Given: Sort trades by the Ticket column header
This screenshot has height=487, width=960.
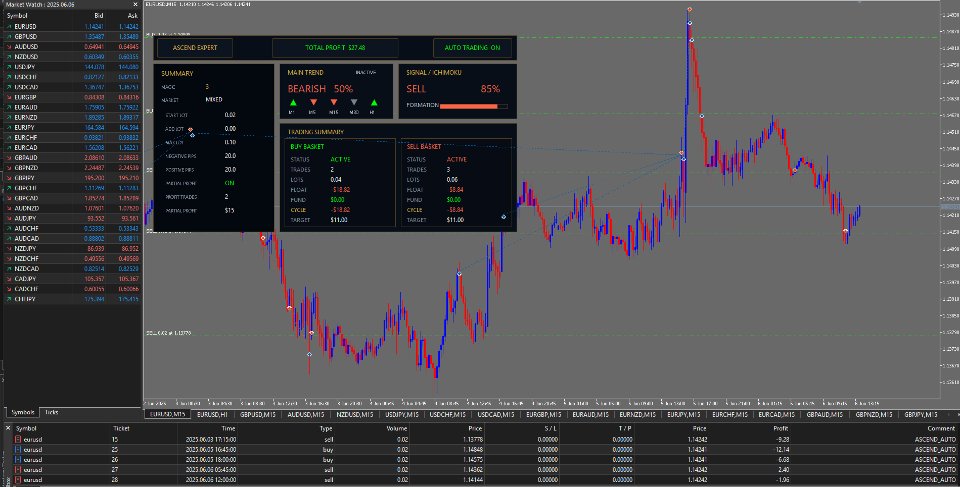Looking at the screenshot, I should [121, 429].
